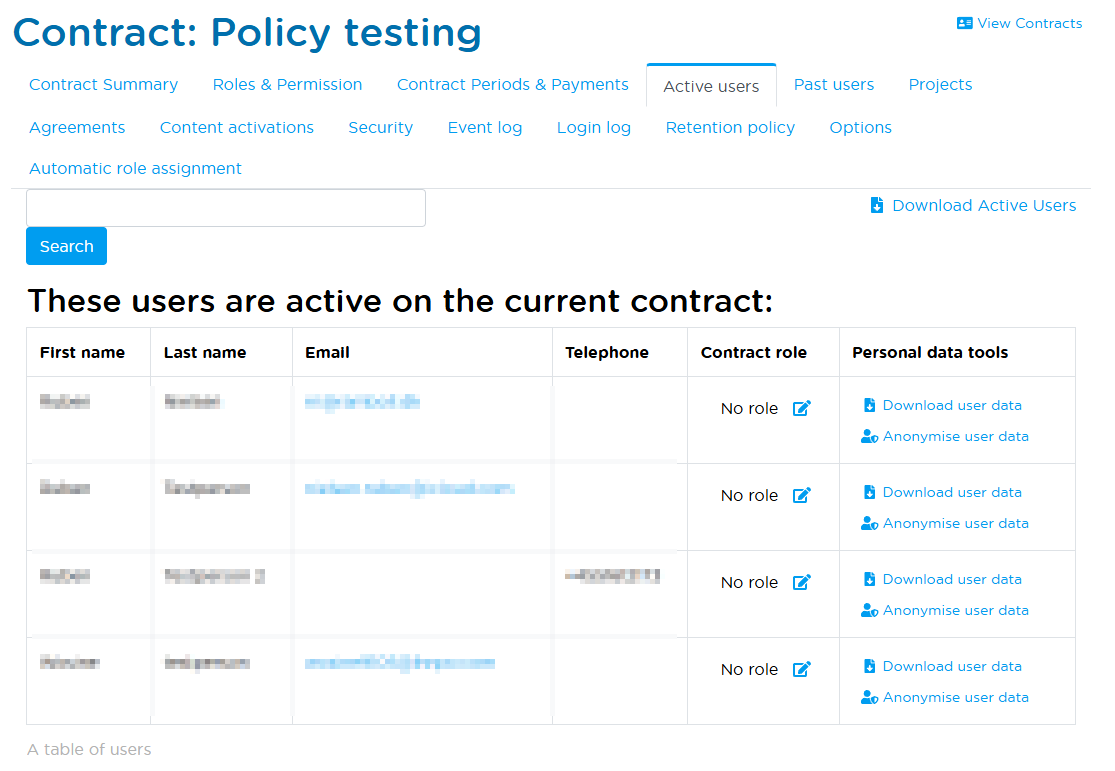Screen dimensions: 1115x771
Task: Click Download user data link in third row
Action: tap(952, 579)
